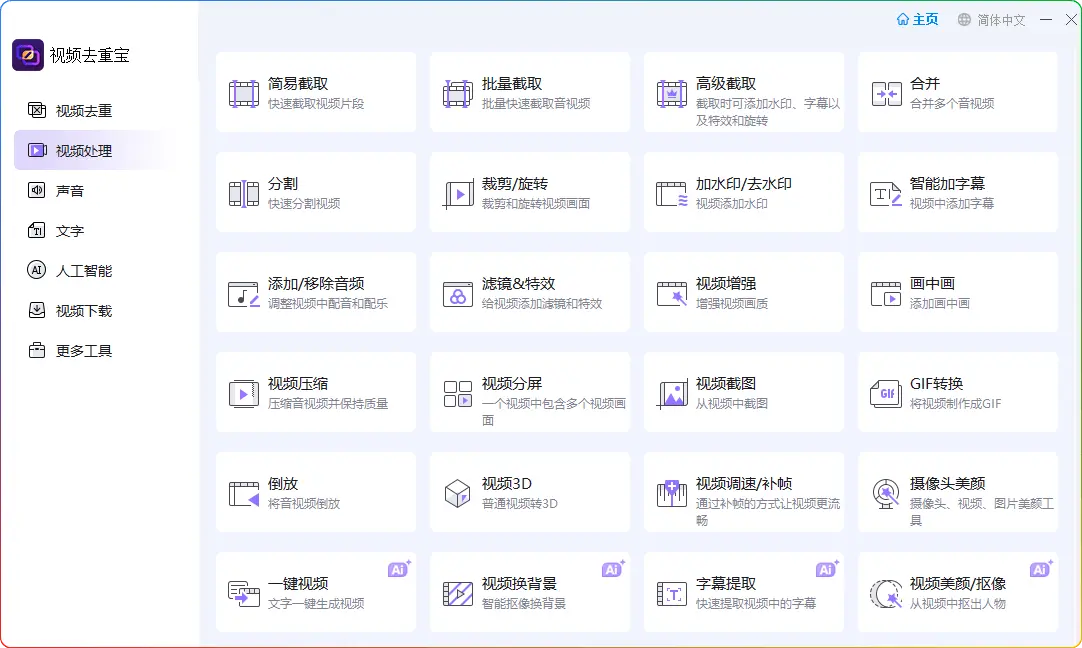Open the 视频截图 screenshot tool icon
This screenshot has height=648, width=1082.
pyautogui.click(x=672, y=393)
